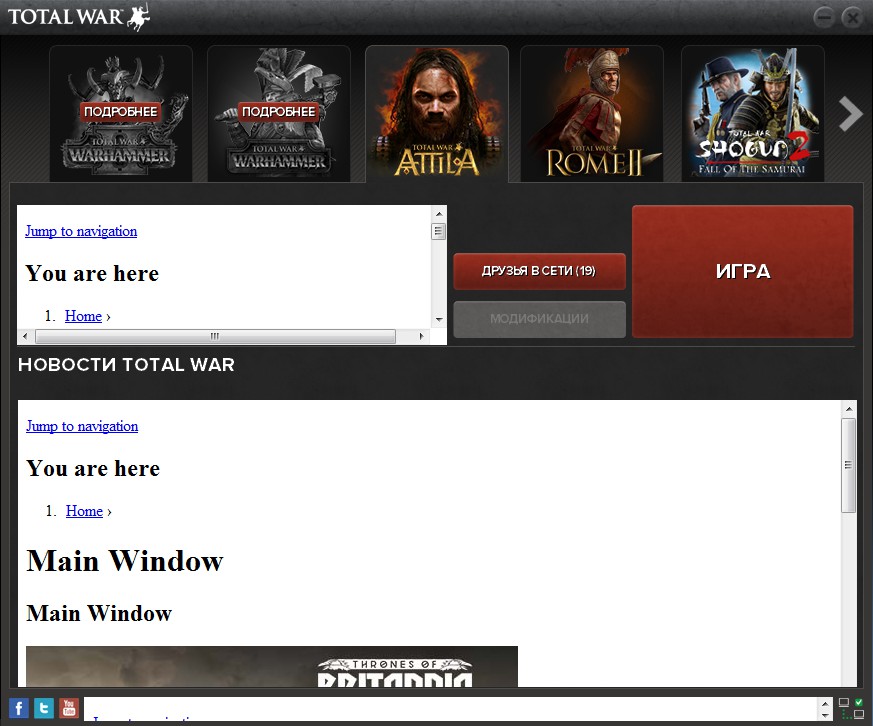Open ДРУЗЬЯ В СЕТИ (19) friends list

539,271
